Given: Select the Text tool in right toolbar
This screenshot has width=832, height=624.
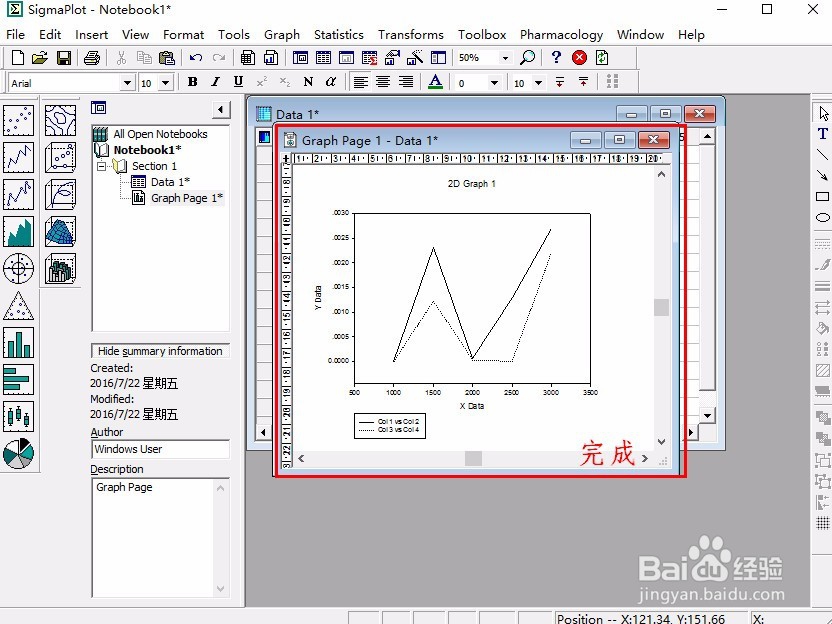Looking at the screenshot, I should point(822,134).
